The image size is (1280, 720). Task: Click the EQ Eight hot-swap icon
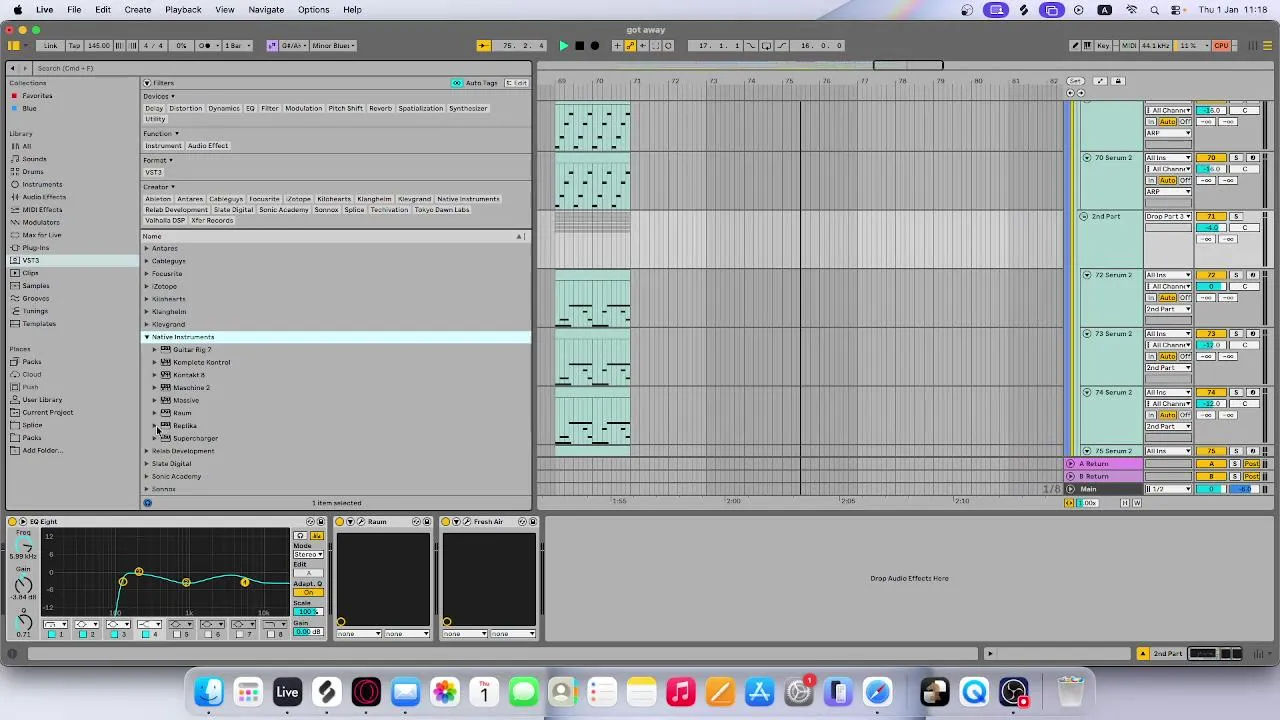(x=310, y=521)
